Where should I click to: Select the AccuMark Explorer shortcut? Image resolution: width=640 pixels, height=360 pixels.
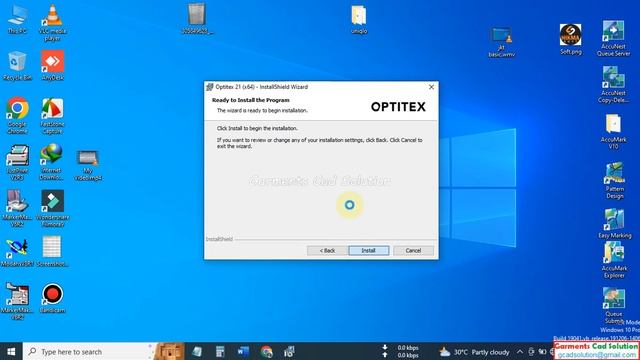click(614, 260)
